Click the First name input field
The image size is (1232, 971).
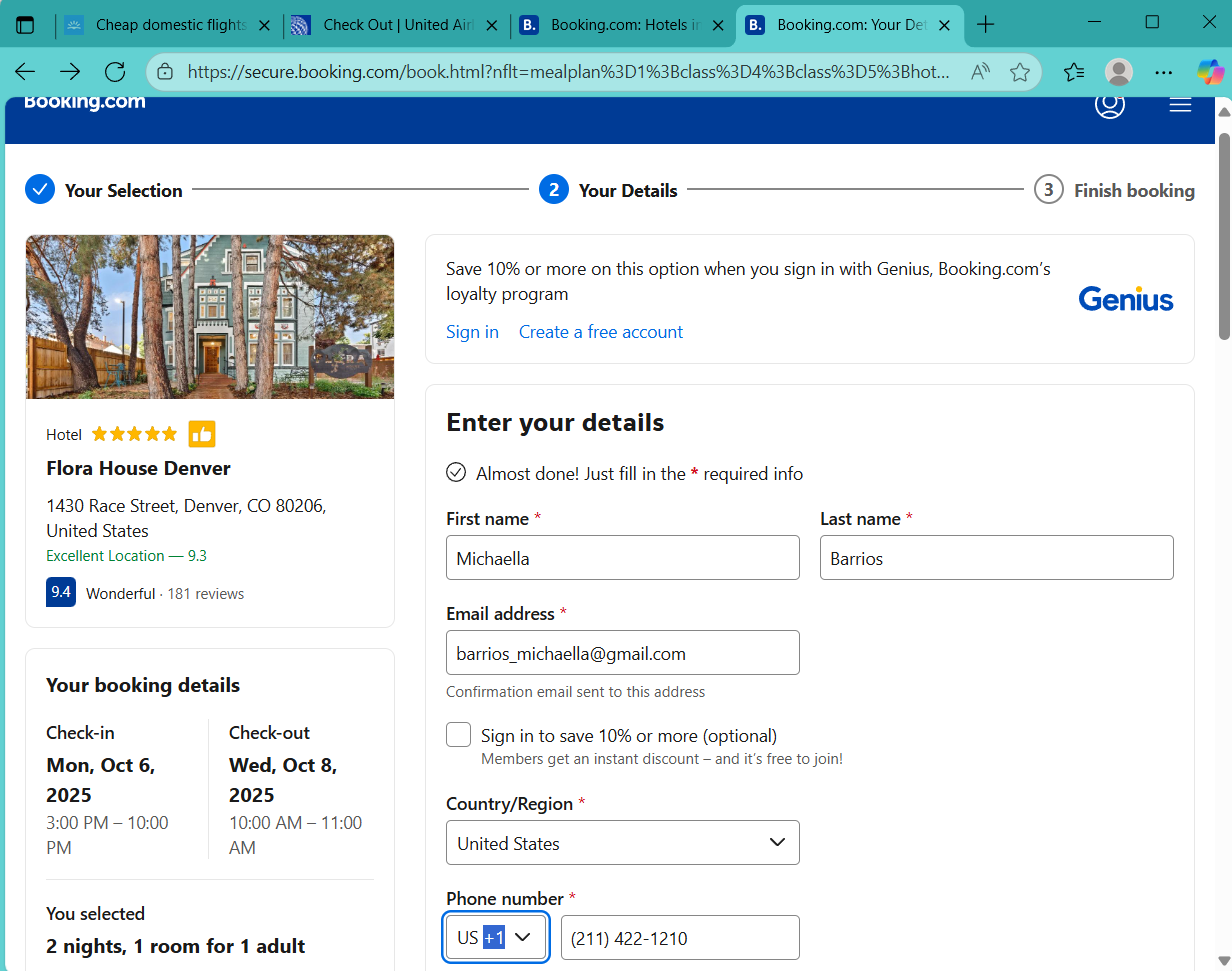point(622,558)
